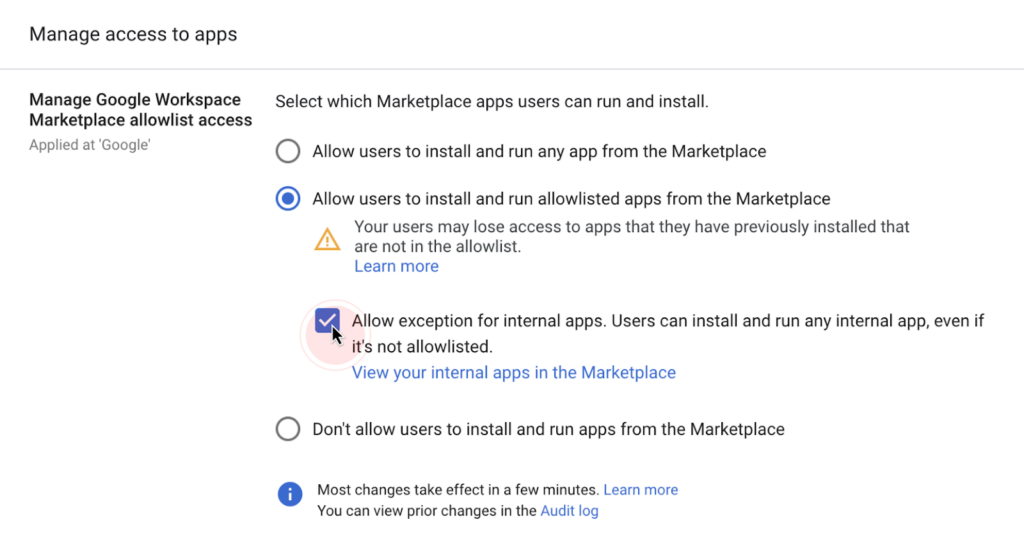Click the "Applied at 'Google'" text
Image resolution: width=1024 pixels, height=552 pixels.
(x=89, y=145)
